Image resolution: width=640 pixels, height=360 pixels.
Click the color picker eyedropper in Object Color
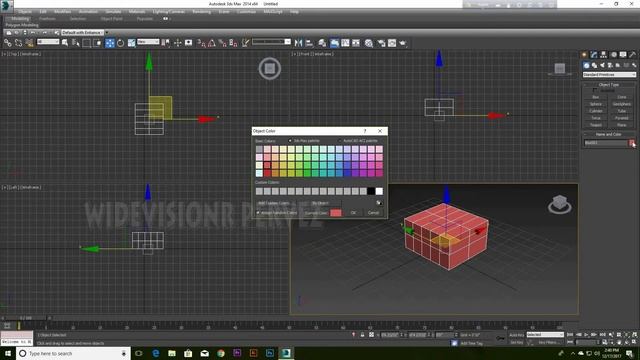coord(379,203)
